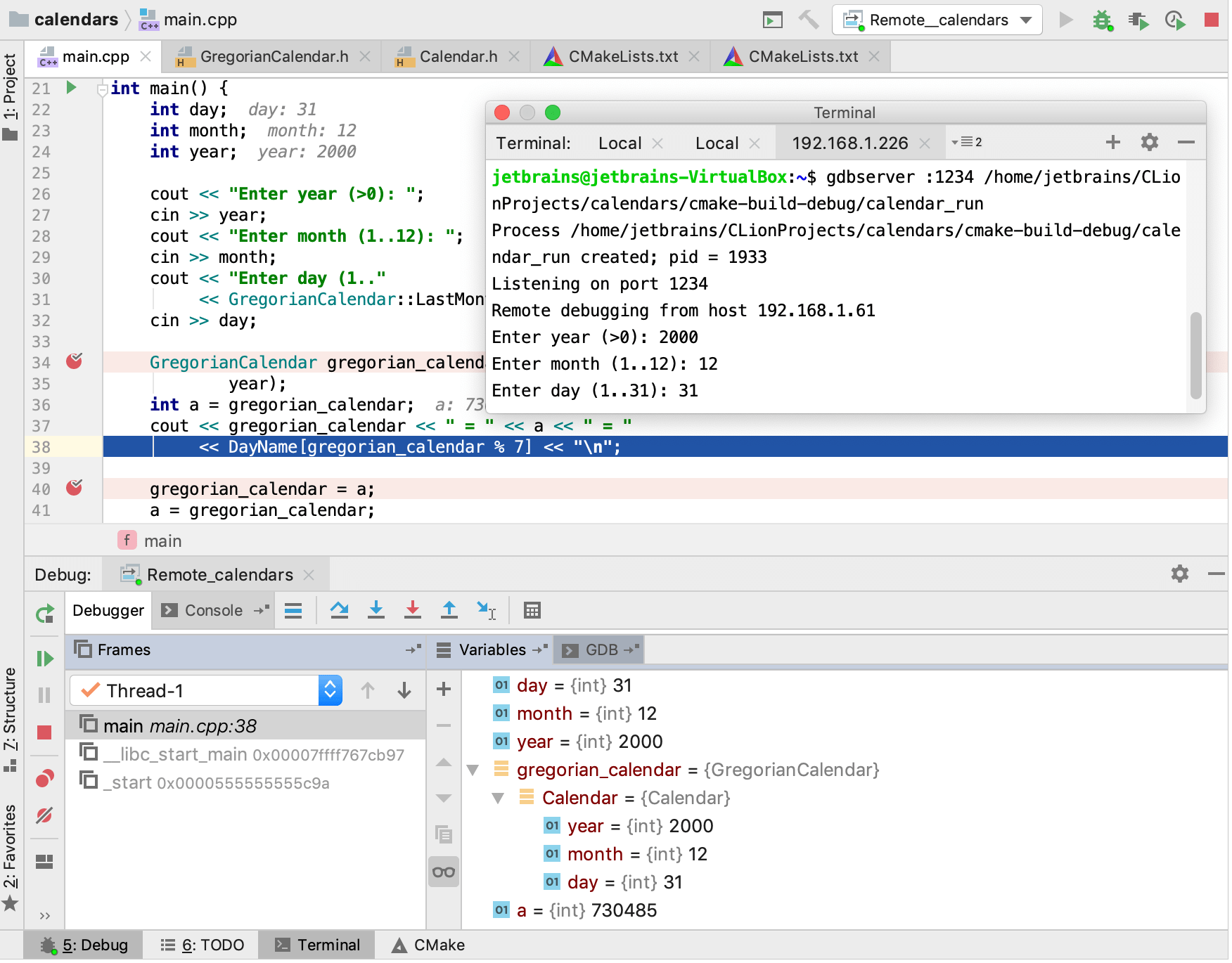Open the Remote__calendars run configuration dropdown
This screenshot has width=1232, height=963.
pyautogui.click(x=1027, y=20)
